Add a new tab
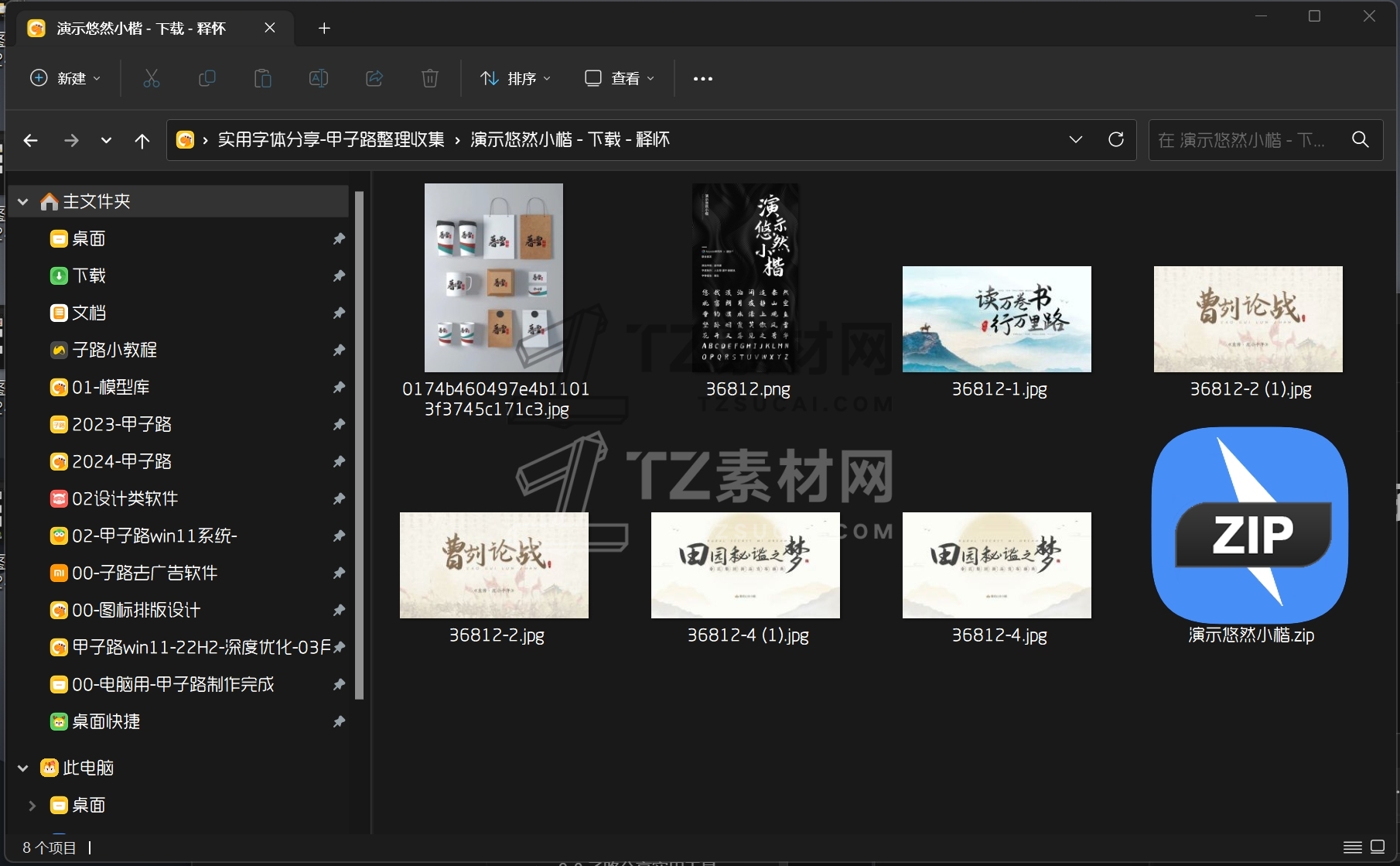Viewport: 1400px width, 866px height. point(324,29)
